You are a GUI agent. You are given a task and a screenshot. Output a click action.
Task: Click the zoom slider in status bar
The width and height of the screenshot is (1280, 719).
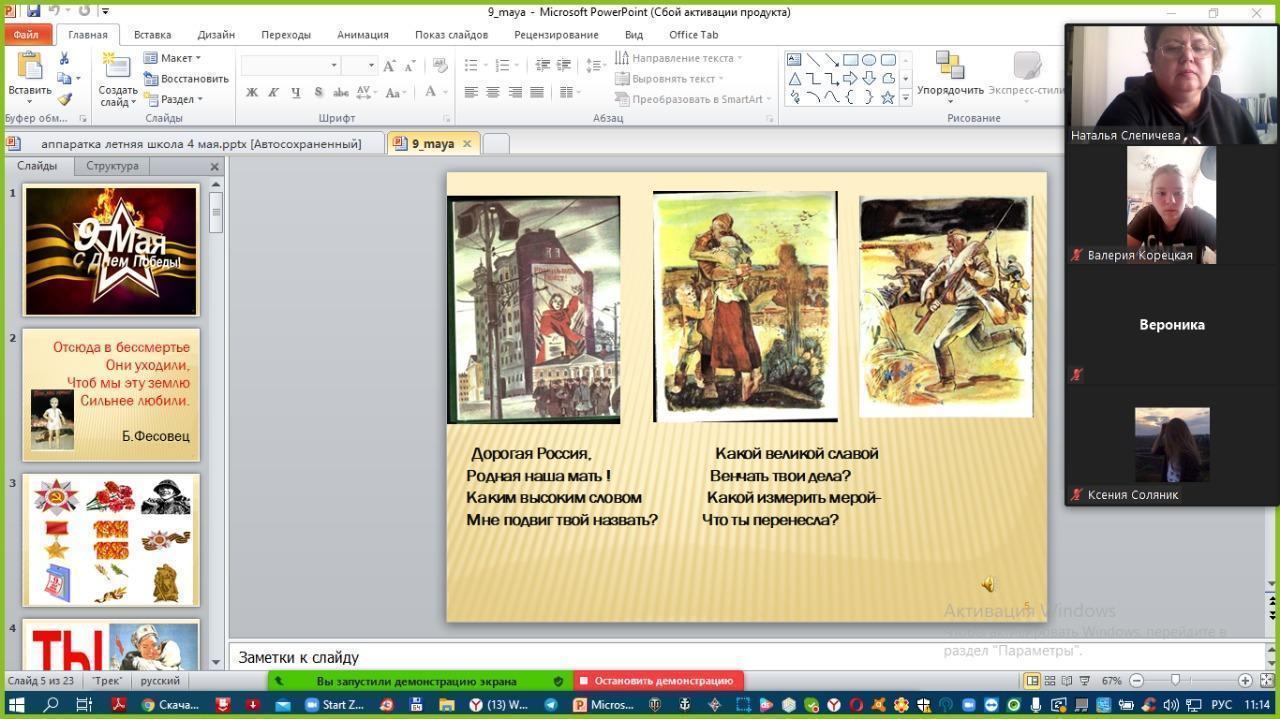[1175, 680]
